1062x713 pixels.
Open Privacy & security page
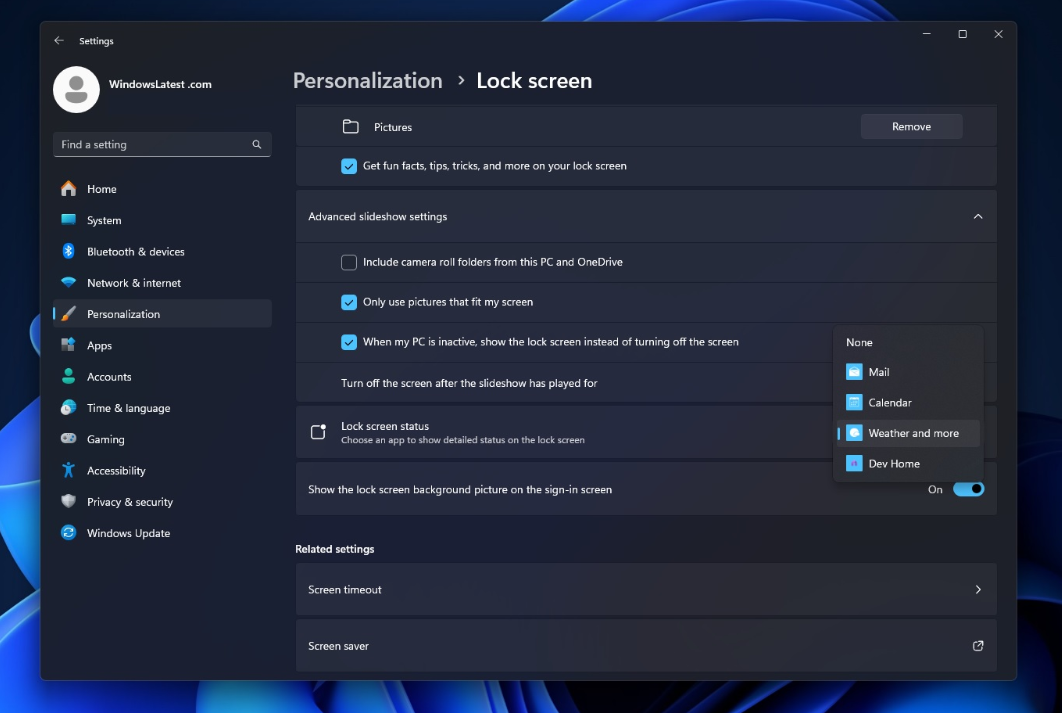[x=163, y=502]
